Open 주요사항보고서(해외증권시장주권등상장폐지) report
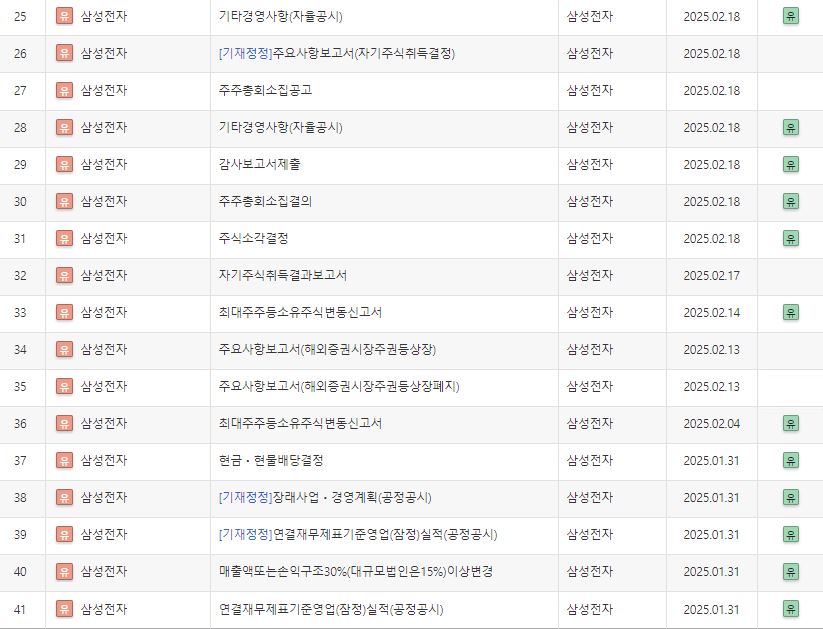Image resolution: width=823 pixels, height=629 pixels. point(339,386)
